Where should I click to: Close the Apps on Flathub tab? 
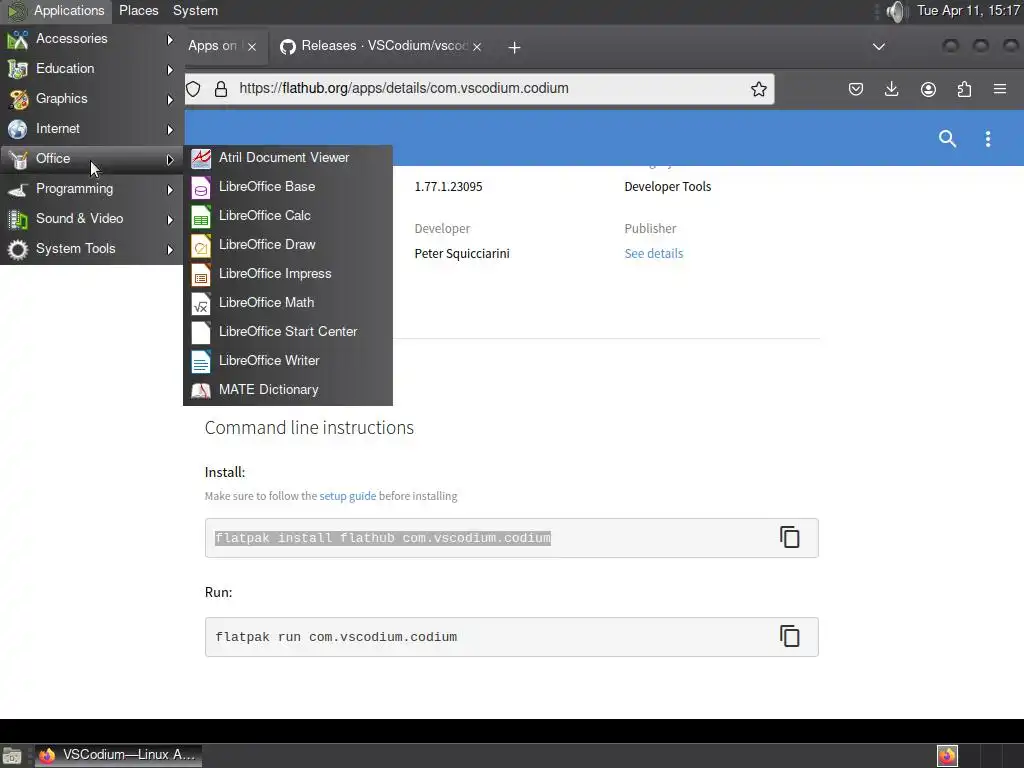tap(252, 47)
